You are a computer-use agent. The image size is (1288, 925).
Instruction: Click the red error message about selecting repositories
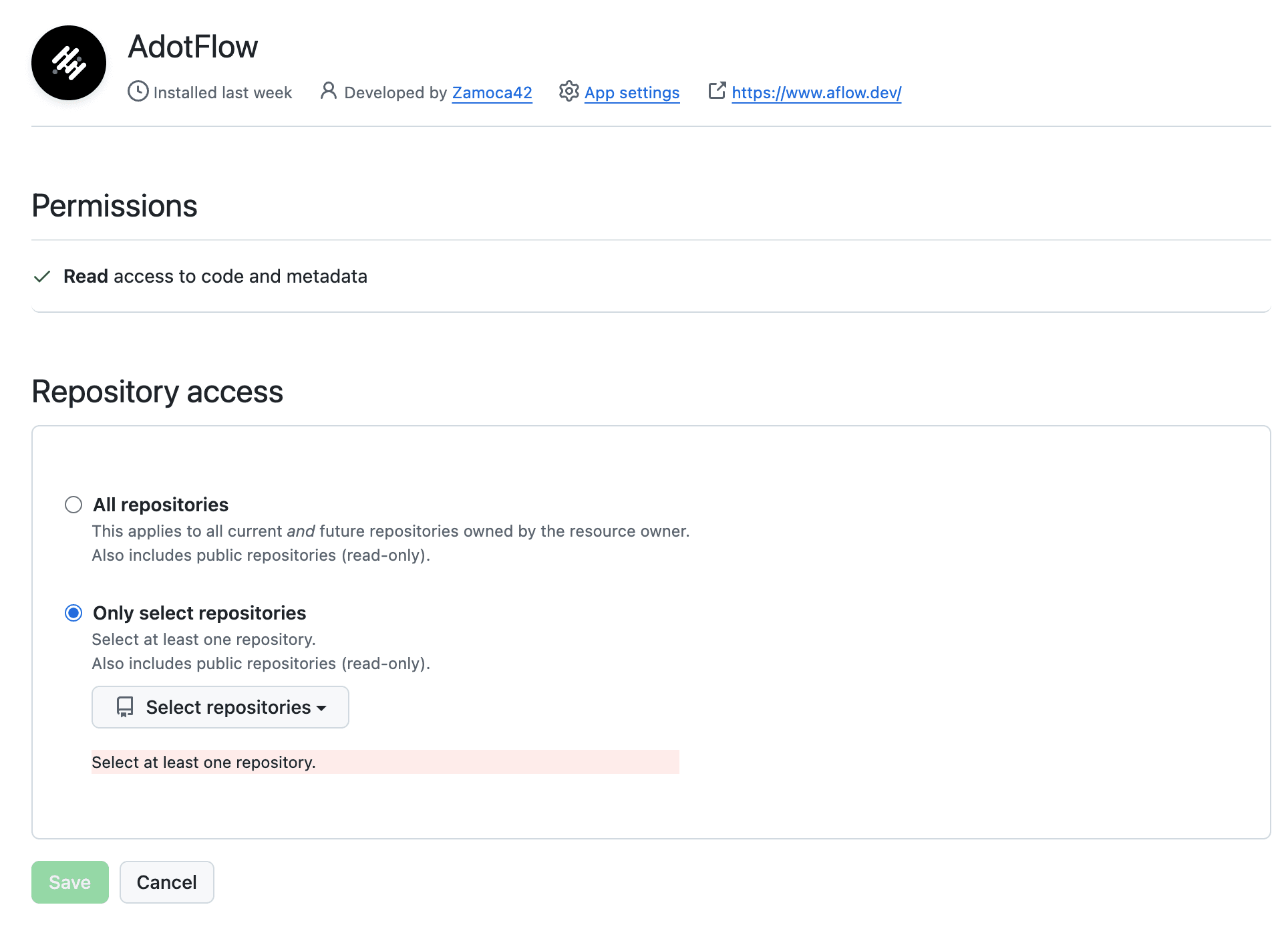point(204,762)
